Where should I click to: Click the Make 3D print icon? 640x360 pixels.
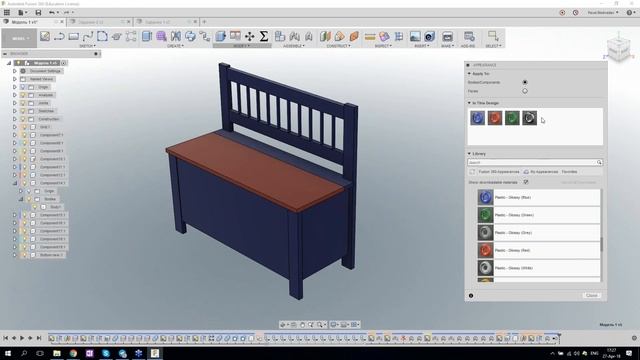pyautogui.click(x=447, y=36)
